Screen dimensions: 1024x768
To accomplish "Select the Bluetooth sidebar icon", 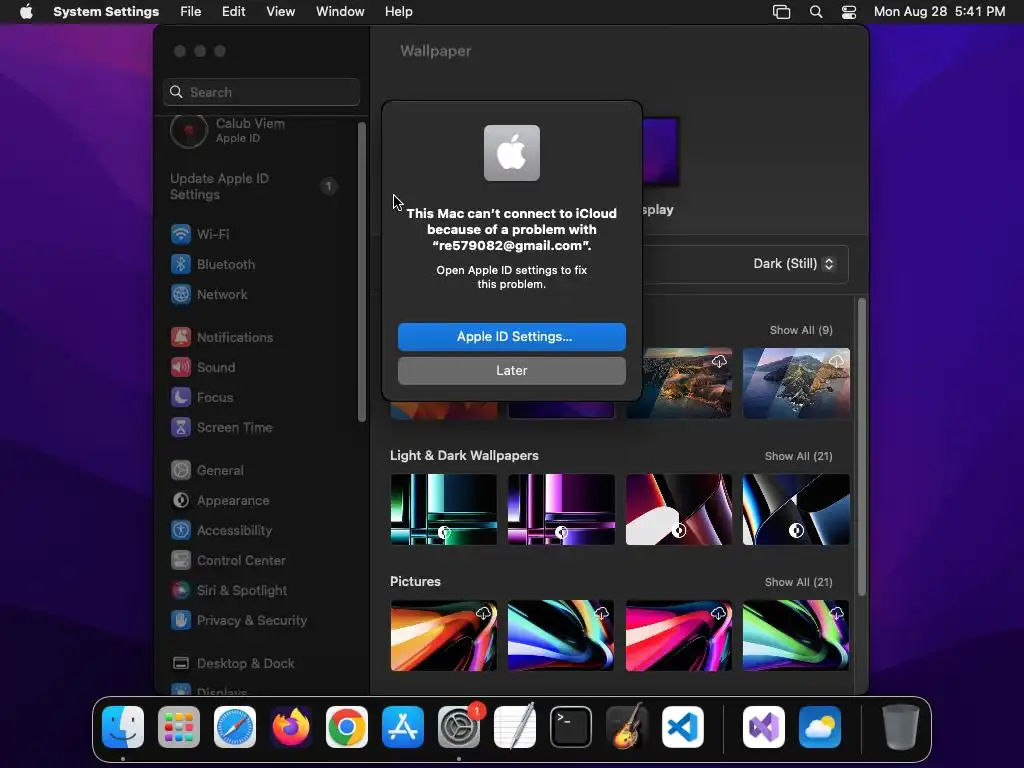I will 181,264.
